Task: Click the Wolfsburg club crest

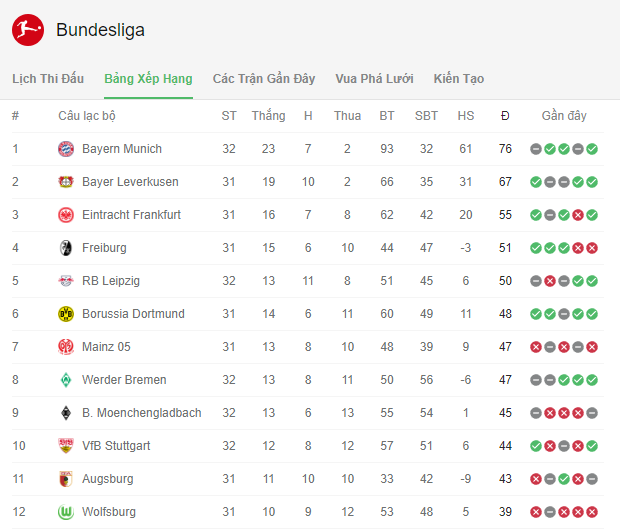Action: tap(66, 512)
